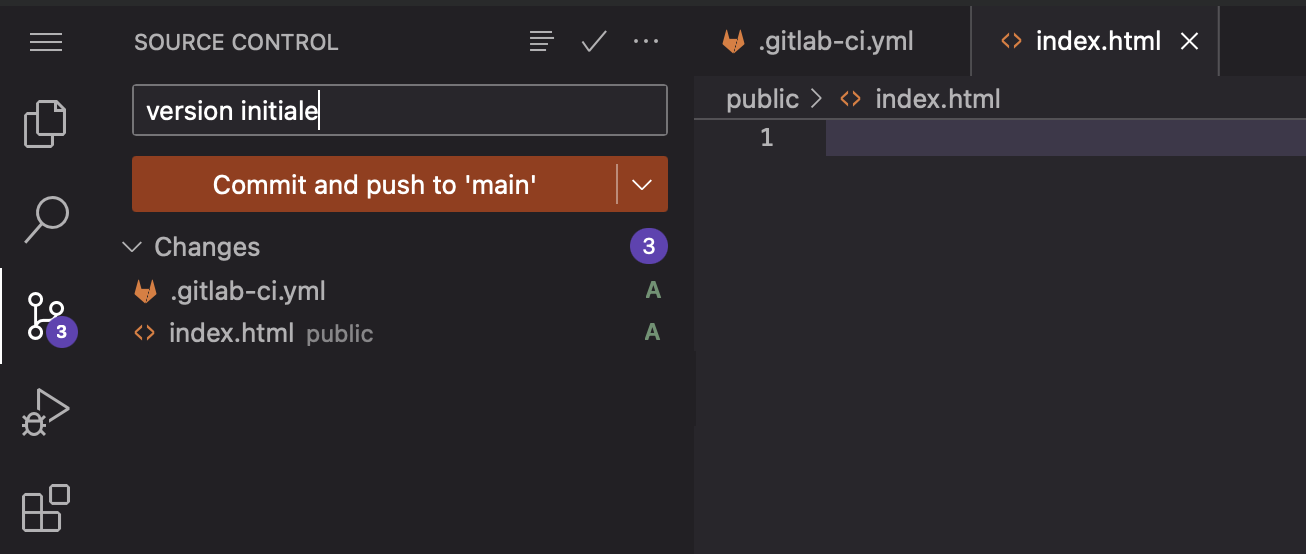Image resolution: width=1306 pixels, height=554 pixels.
Task: Click the GitLab icon beside .gitlab-ci.yml in Changes
Action: point(146,292)
